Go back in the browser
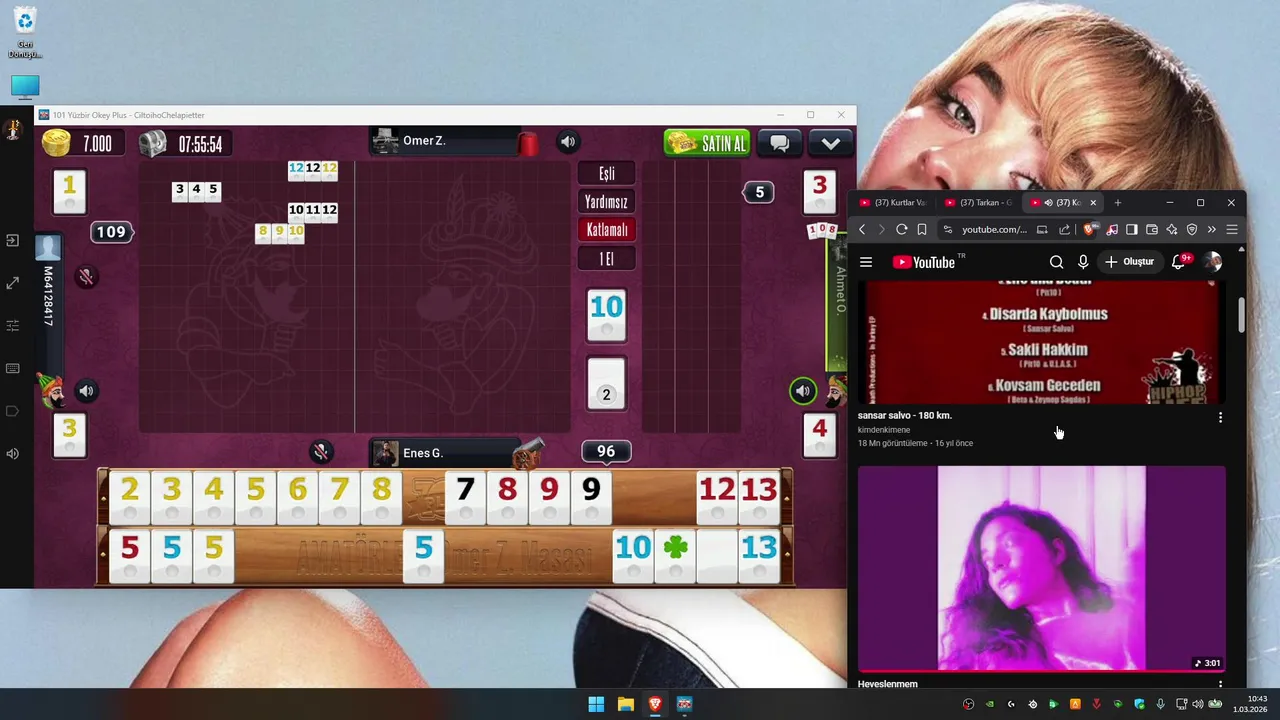The height and width of the screenshot is (720, 1280). pyautogui.click(x=862, y=230)
